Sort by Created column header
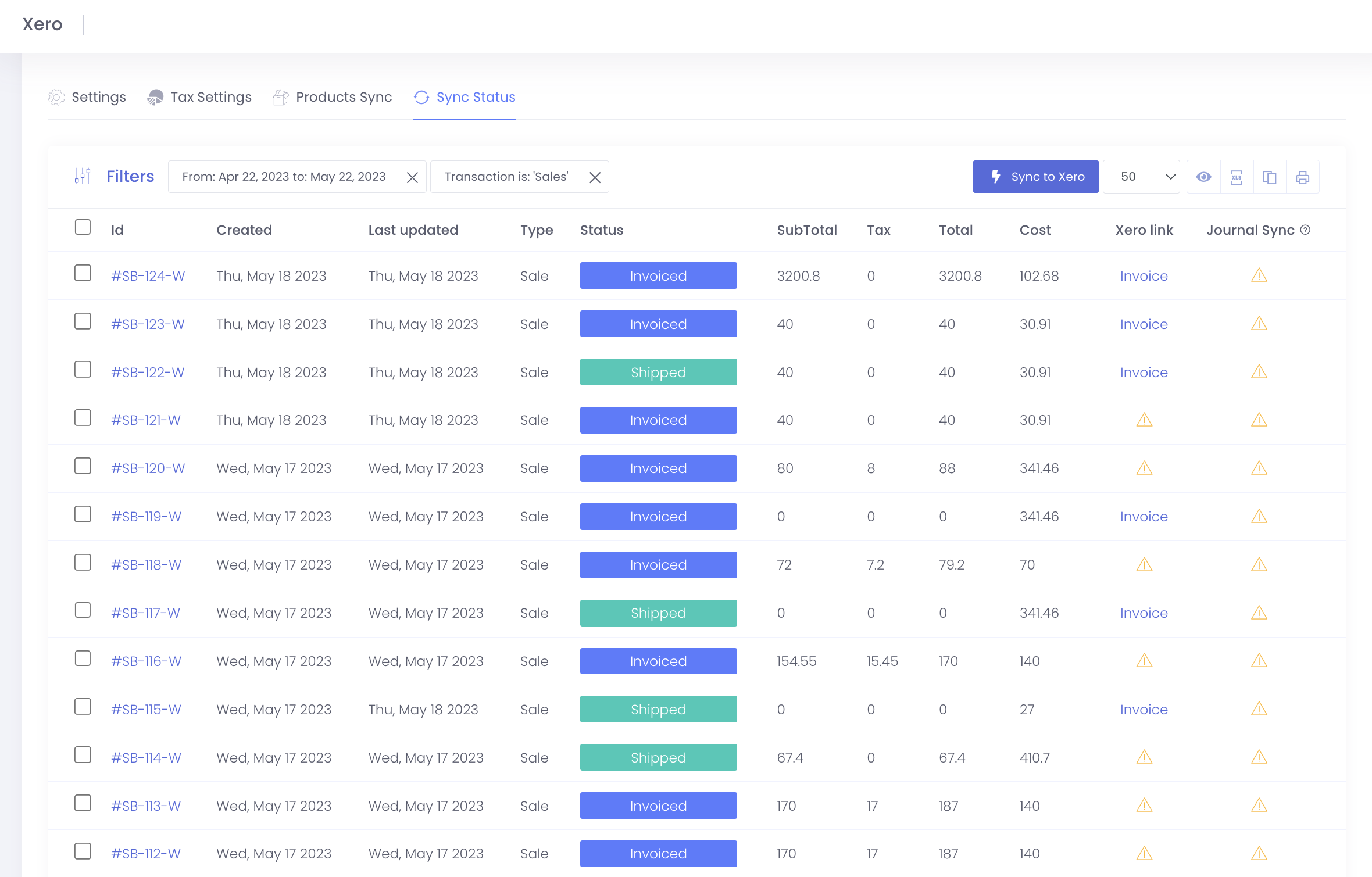The width and height of the screenshot is (1372, 877). point(244,230)
